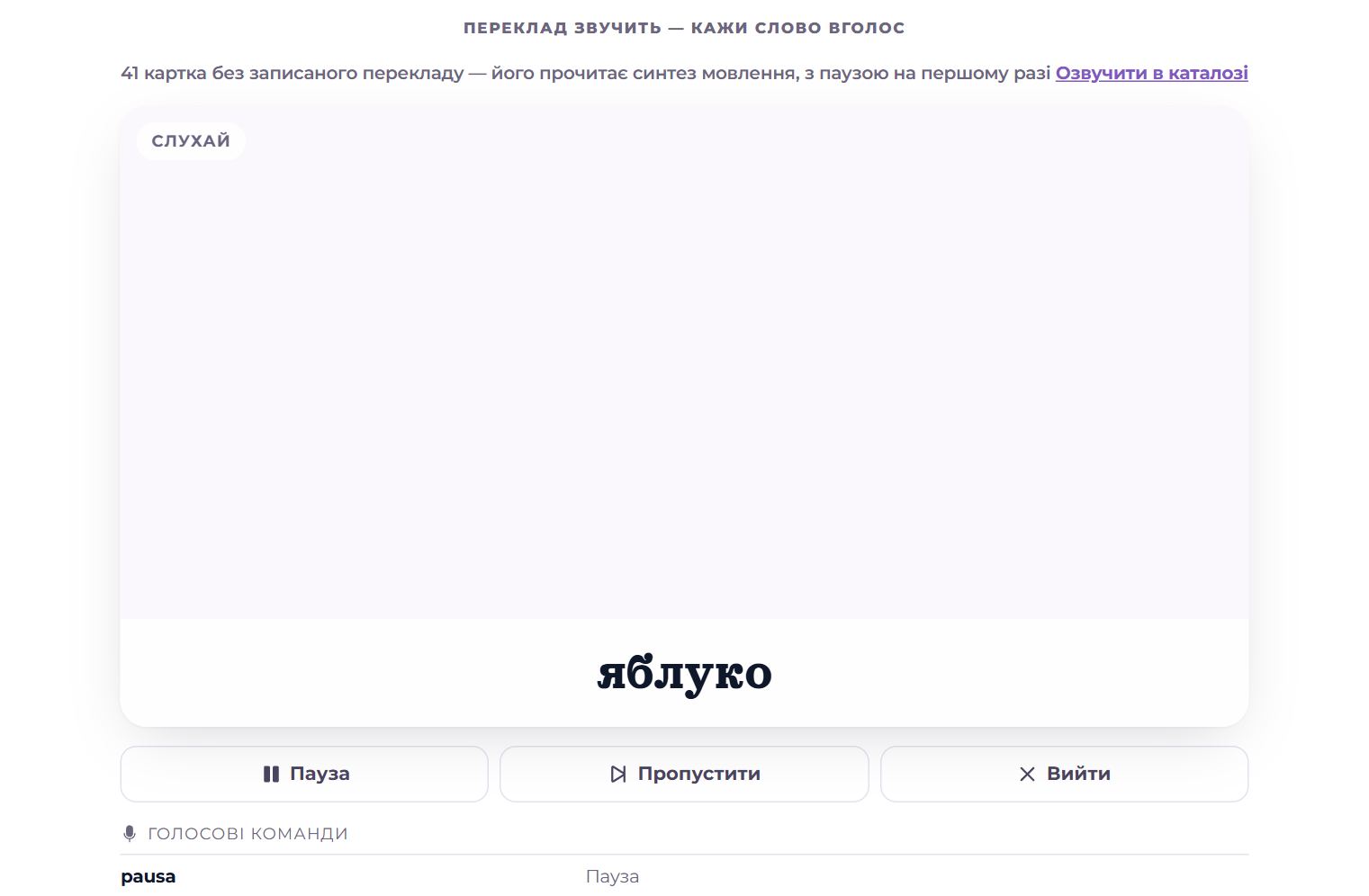
Task: Click the ГОЛОСОВІ КОМАНДИ heading
Action: point(248,834)
